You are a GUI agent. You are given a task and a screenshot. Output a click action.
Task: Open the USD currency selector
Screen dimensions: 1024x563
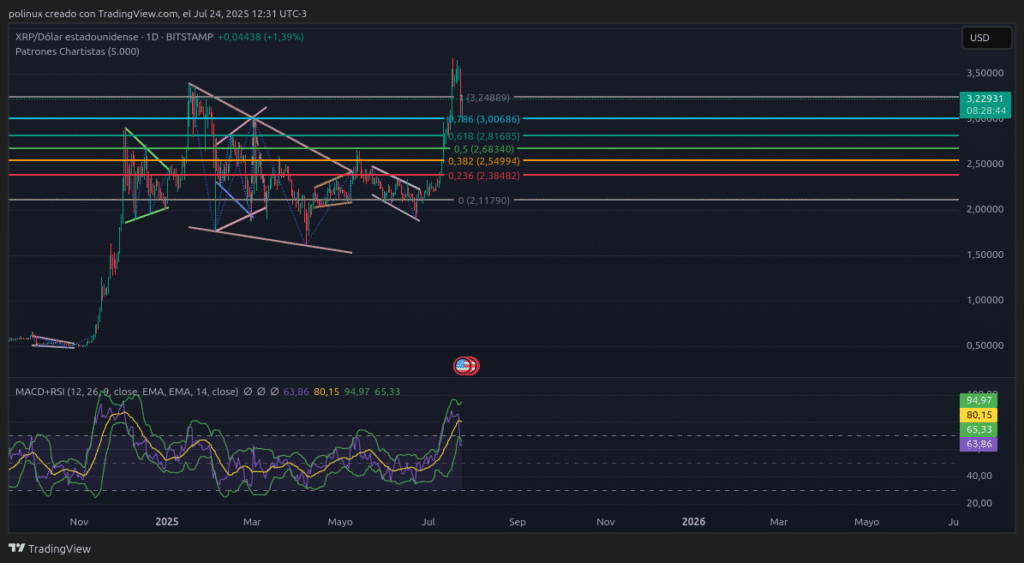[x=979, y=38]
